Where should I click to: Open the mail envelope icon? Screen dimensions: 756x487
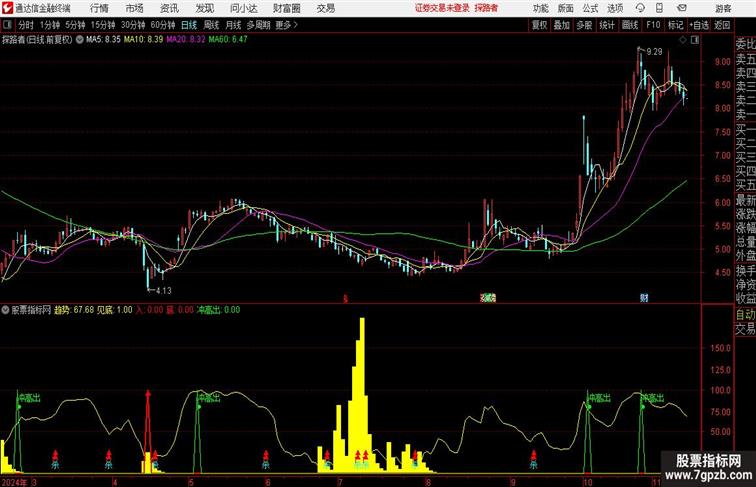pyautogui.click(x=682, y=8)
